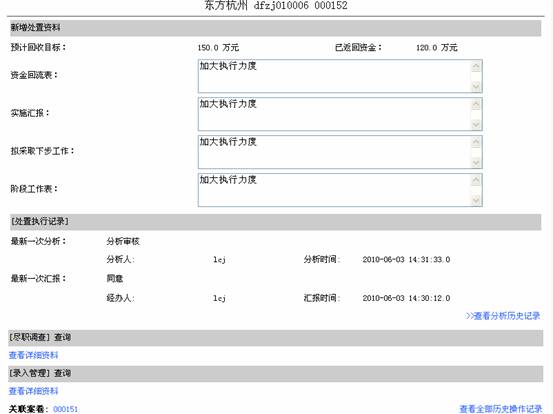Select the 预计回收目标 label
Screen dimensions: 553x414
(38, 47)
